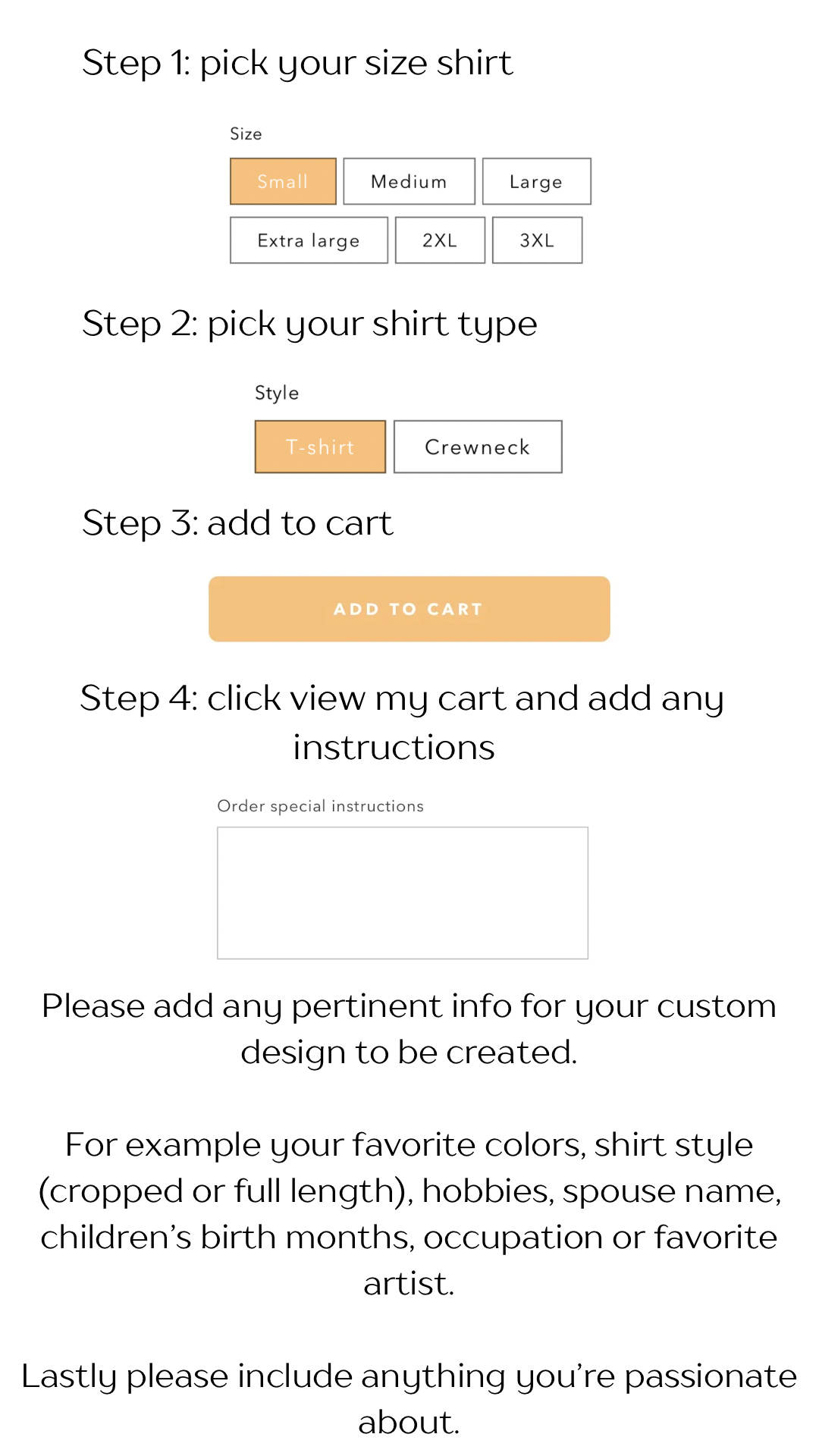819x1456 pixels.
Task: Click the Step 4 instructions heading
Action: 402,721
